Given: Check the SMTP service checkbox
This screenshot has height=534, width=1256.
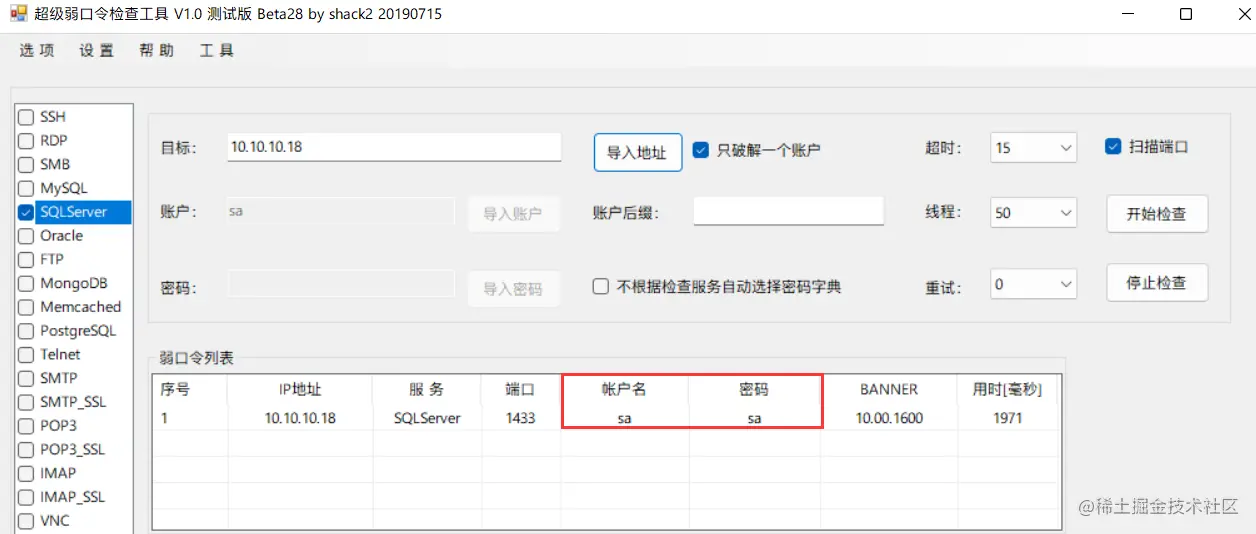Looking at the screenshot, I should (26, 378).
